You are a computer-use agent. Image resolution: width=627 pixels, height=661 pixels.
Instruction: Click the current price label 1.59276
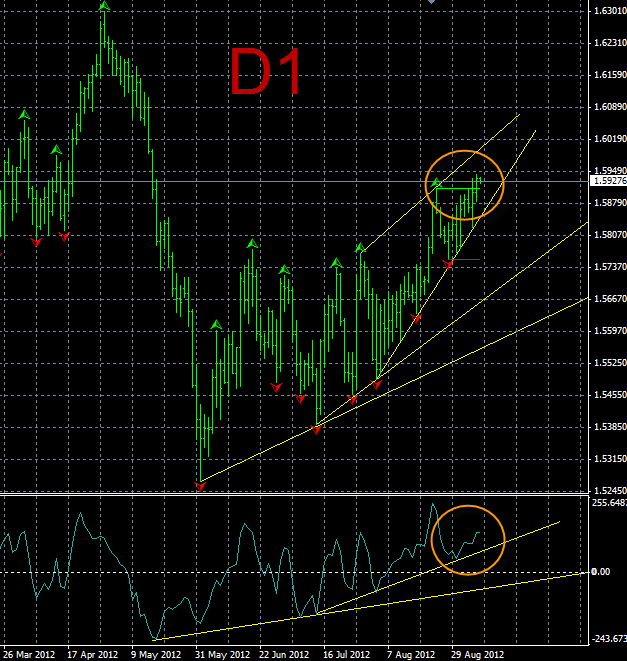[608, 181]
